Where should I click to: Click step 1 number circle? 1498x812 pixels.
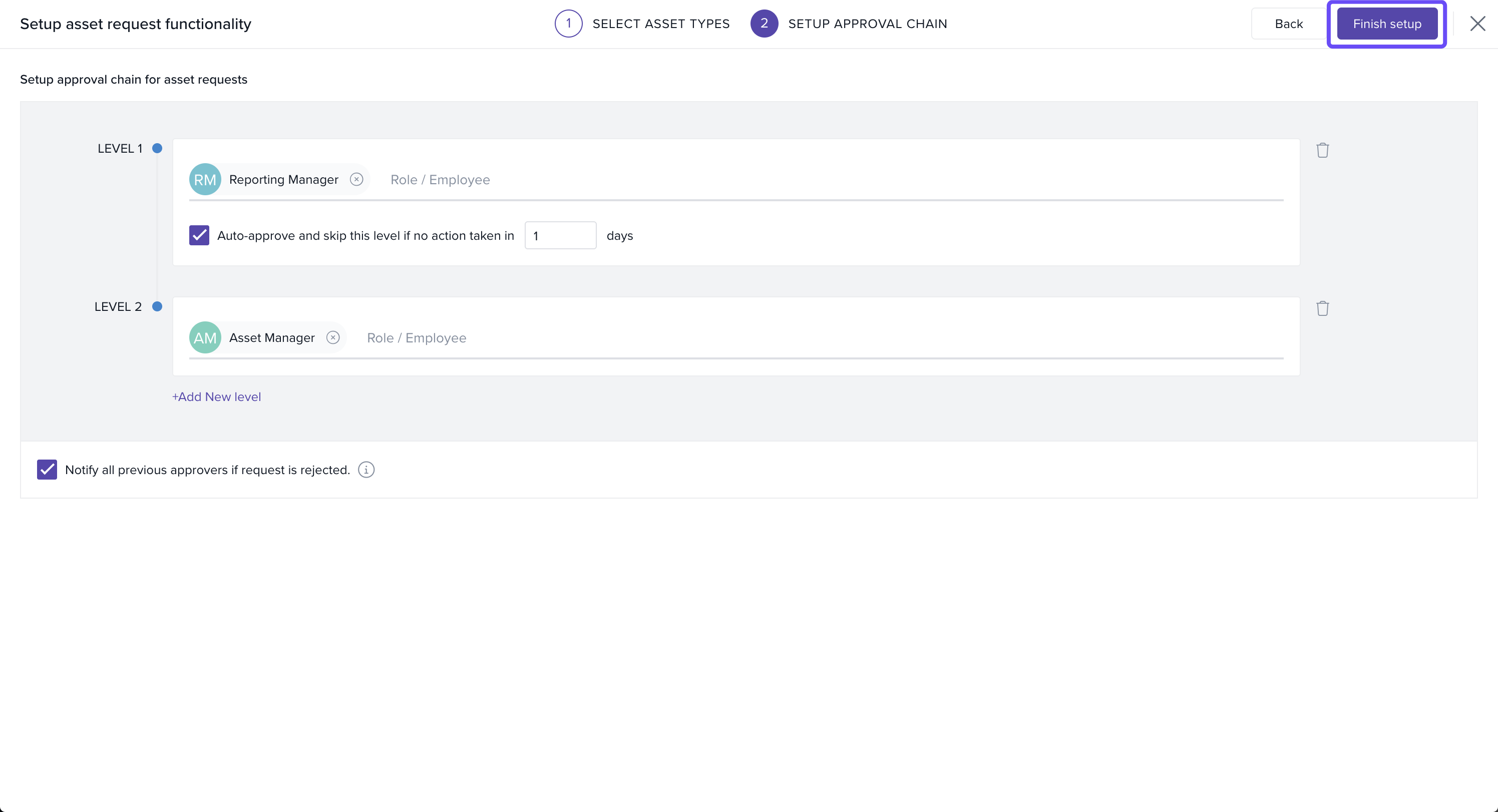click(x=568, y=24)
